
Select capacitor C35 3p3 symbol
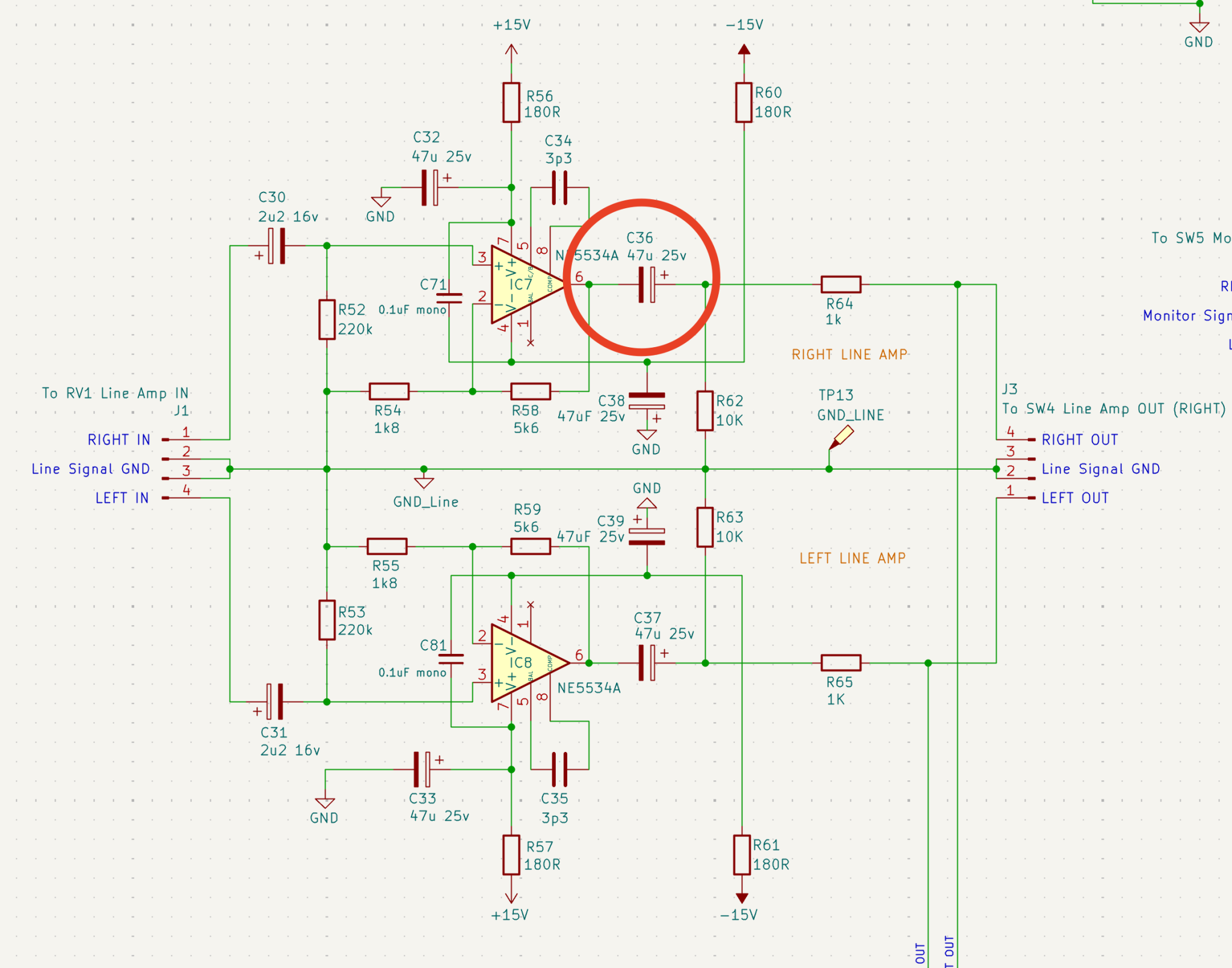[x=559, y=769]
